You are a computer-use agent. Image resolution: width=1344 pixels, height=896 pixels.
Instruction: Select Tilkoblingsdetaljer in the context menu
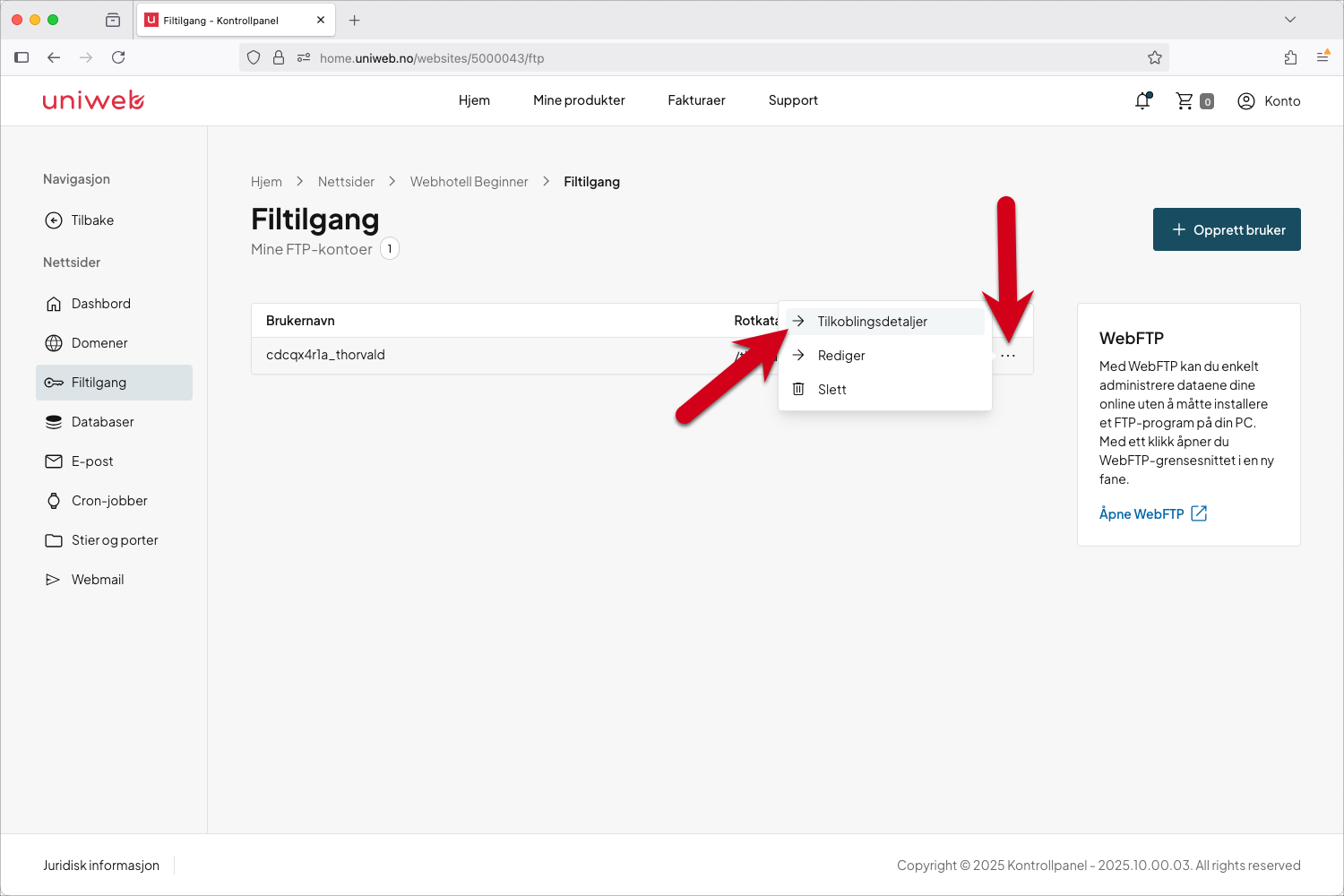point(884,322)
